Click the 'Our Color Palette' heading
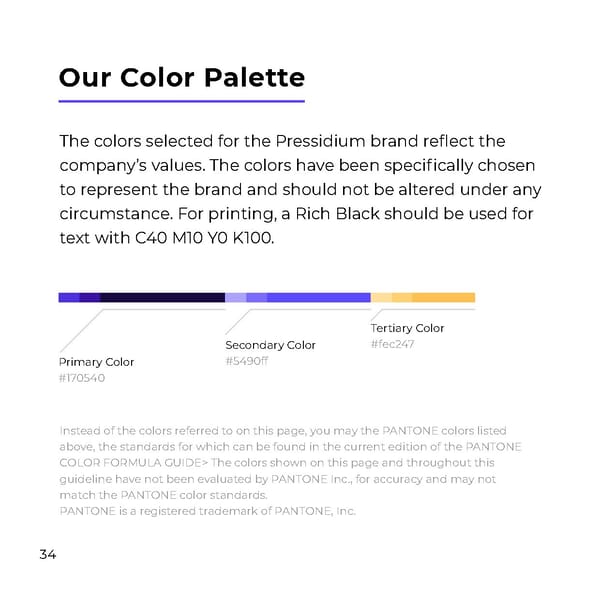This screenshot has width=600, height=600. coord(181,77)
